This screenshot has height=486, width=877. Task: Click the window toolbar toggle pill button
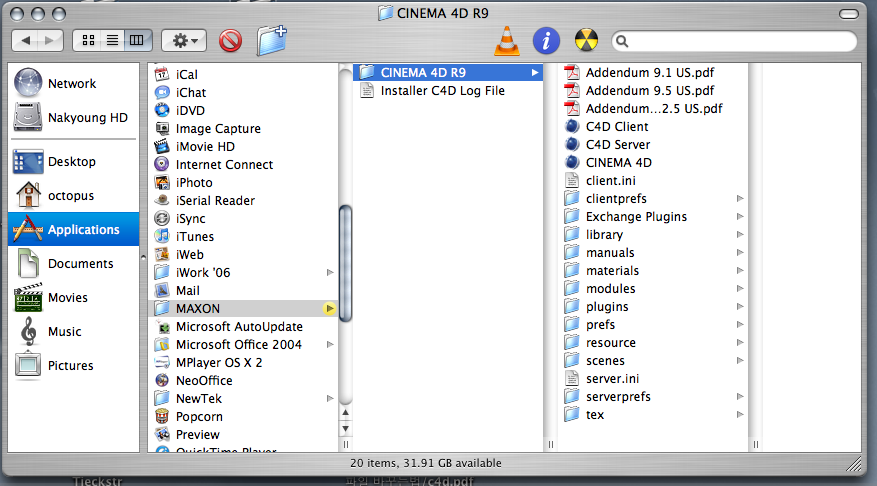tap(848, 13)
